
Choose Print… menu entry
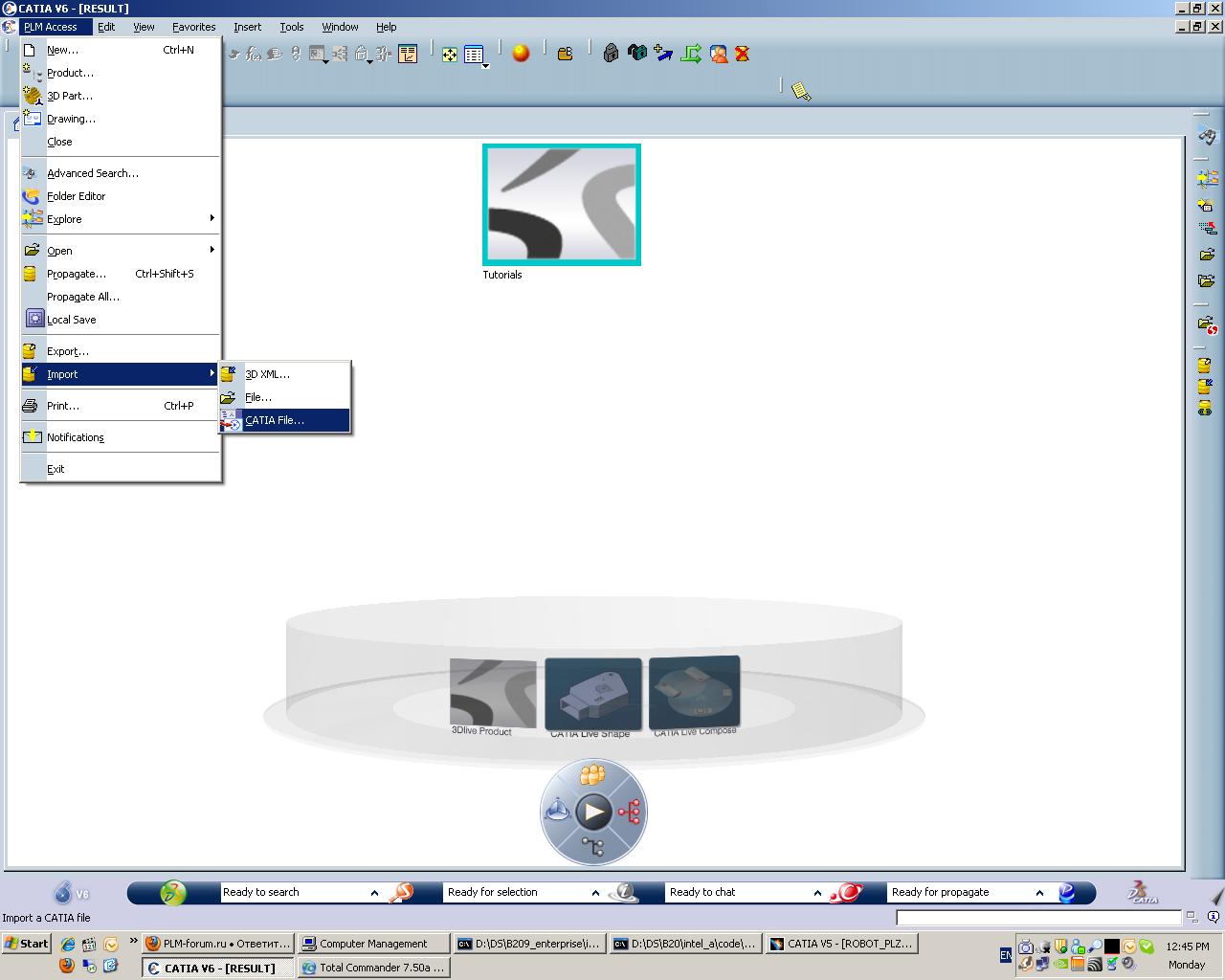(121, 406)
